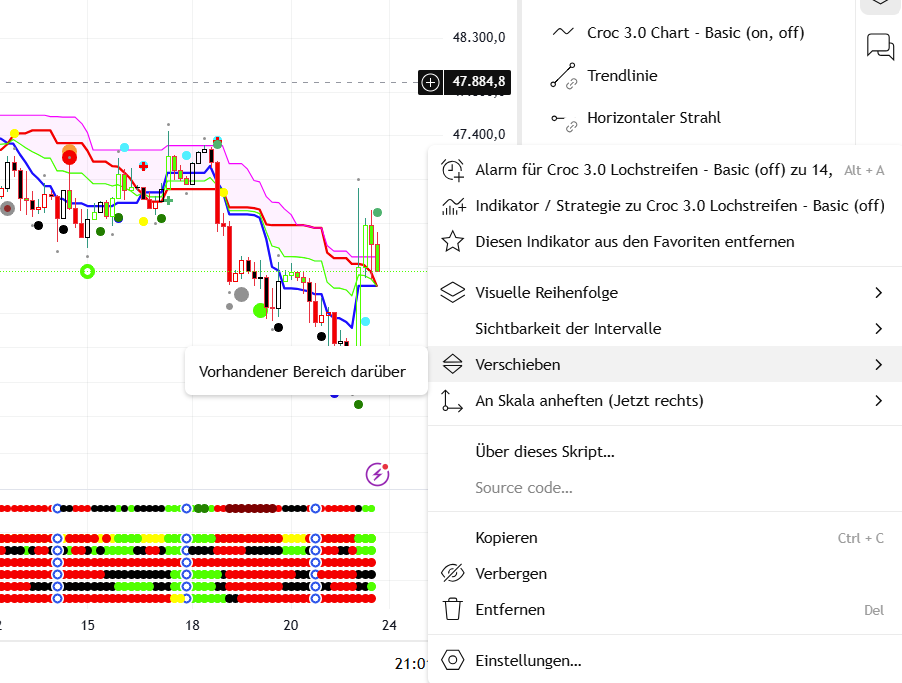Choose Über dieses Skript menu entry
Image resolution: width=902 pixels, height=683 pixels.
coord(544,452)
